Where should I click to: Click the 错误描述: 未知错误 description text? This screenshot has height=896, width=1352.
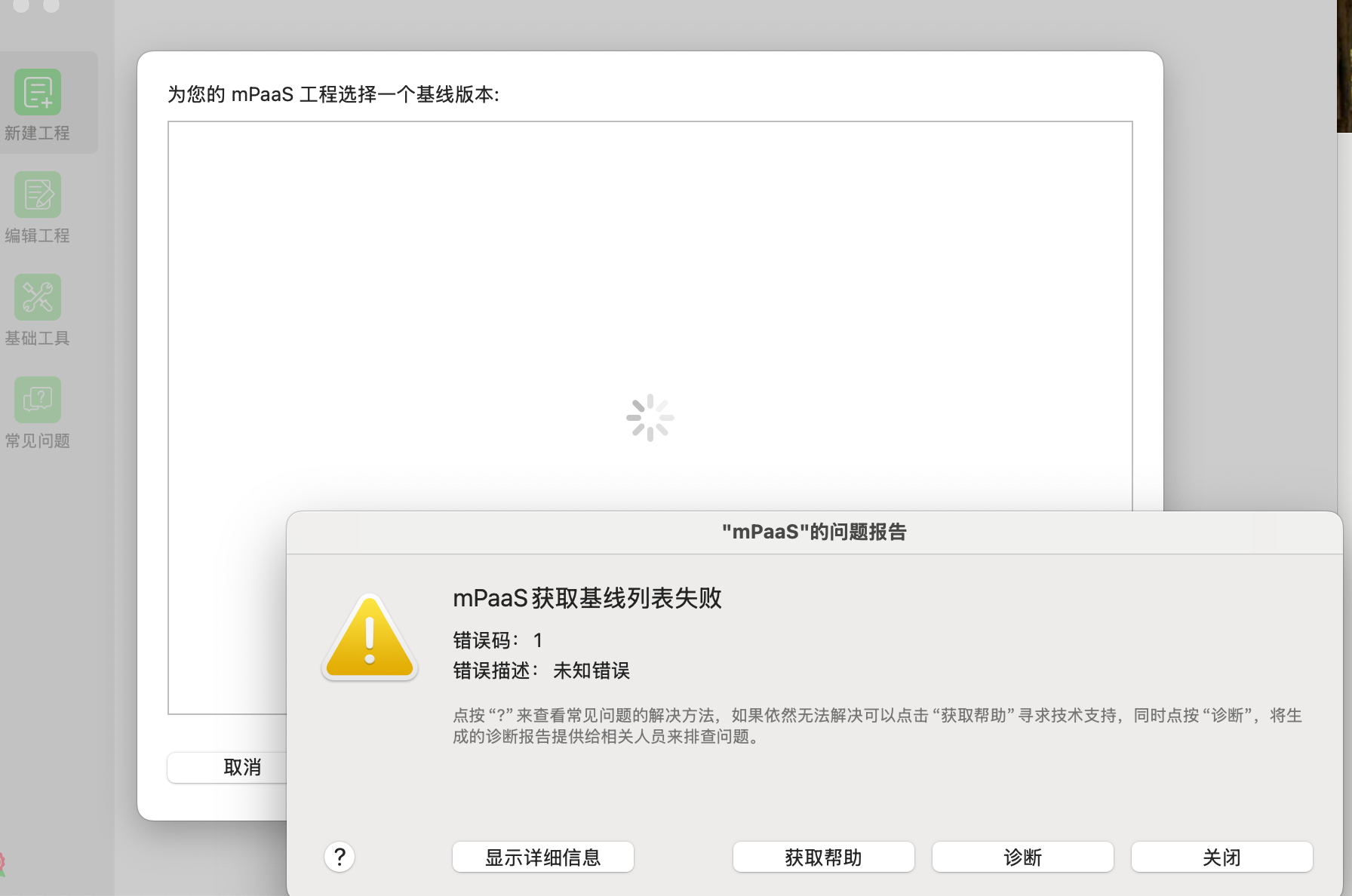(x=542, y=670)
